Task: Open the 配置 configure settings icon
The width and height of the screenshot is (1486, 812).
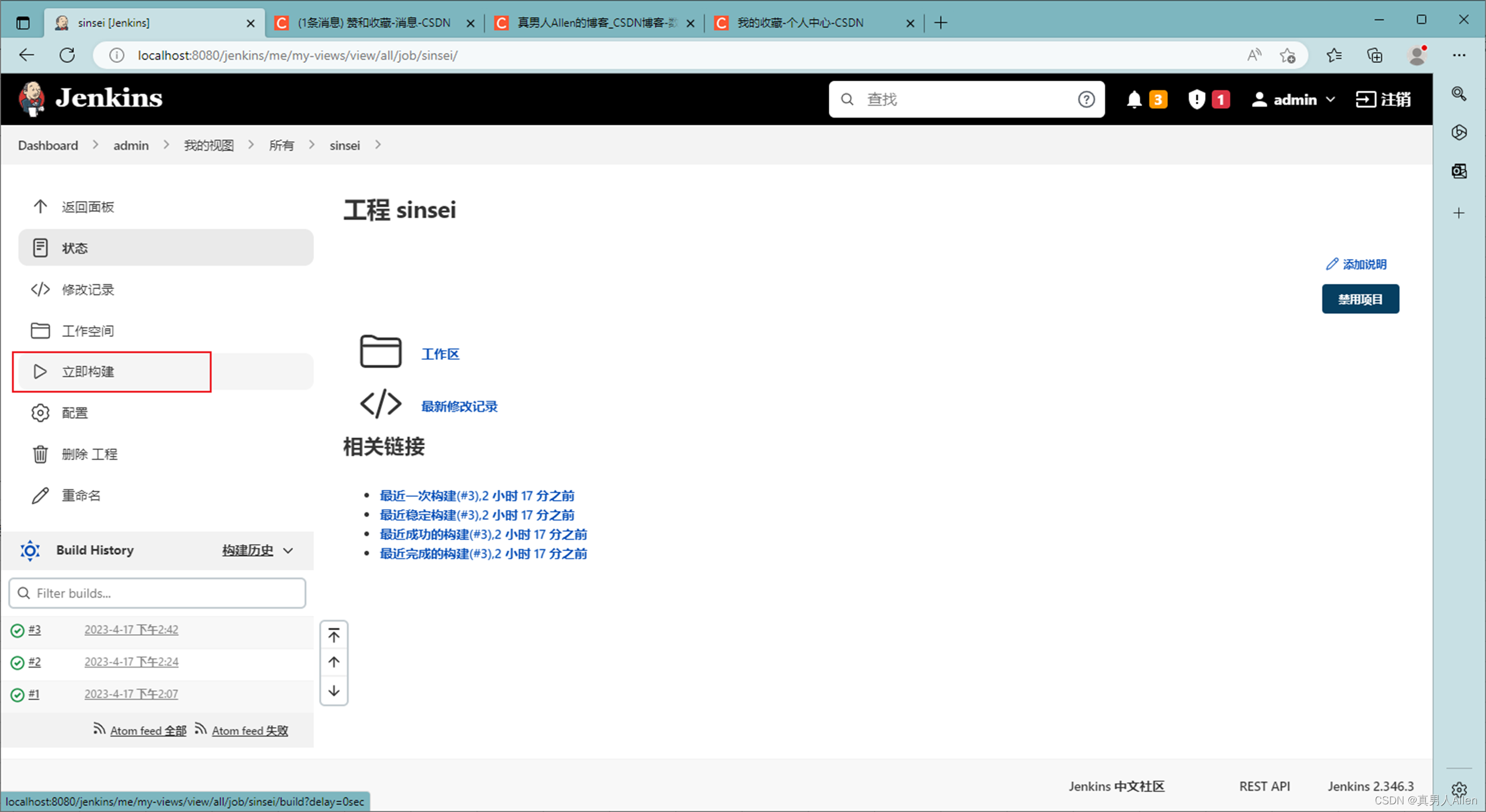Action: click(40, 413)
